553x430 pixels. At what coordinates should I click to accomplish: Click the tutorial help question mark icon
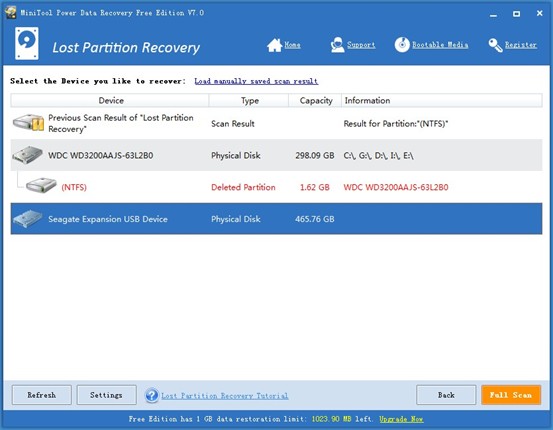click(152, 395)
